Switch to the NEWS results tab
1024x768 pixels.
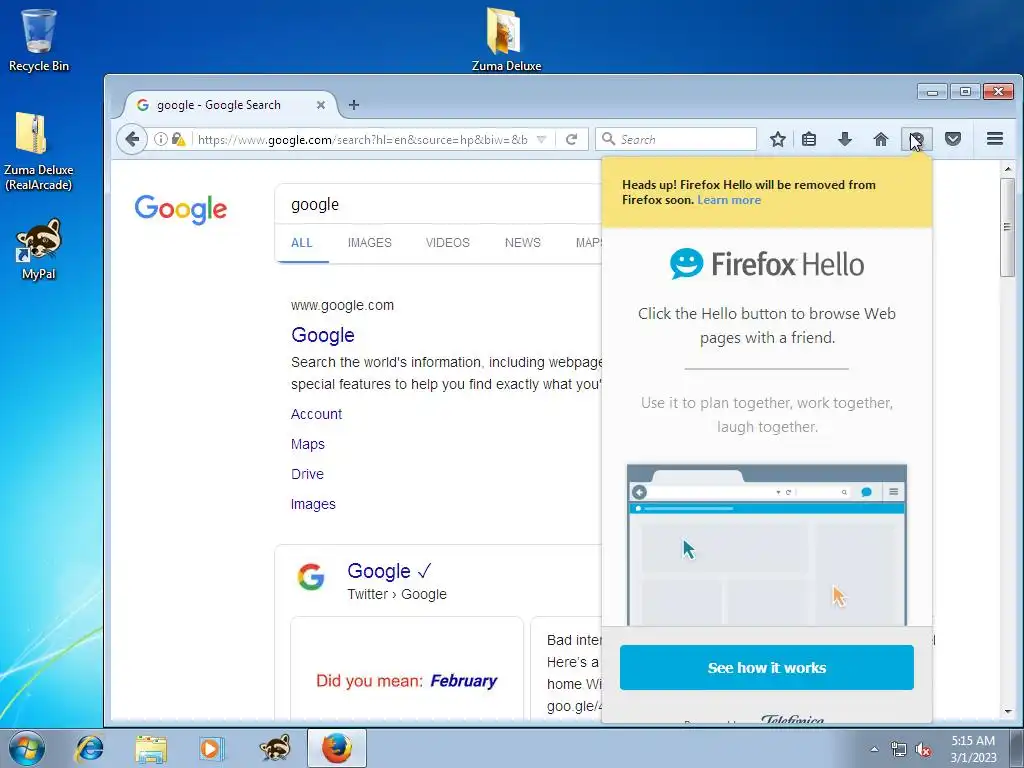click(x=522, y=243)
